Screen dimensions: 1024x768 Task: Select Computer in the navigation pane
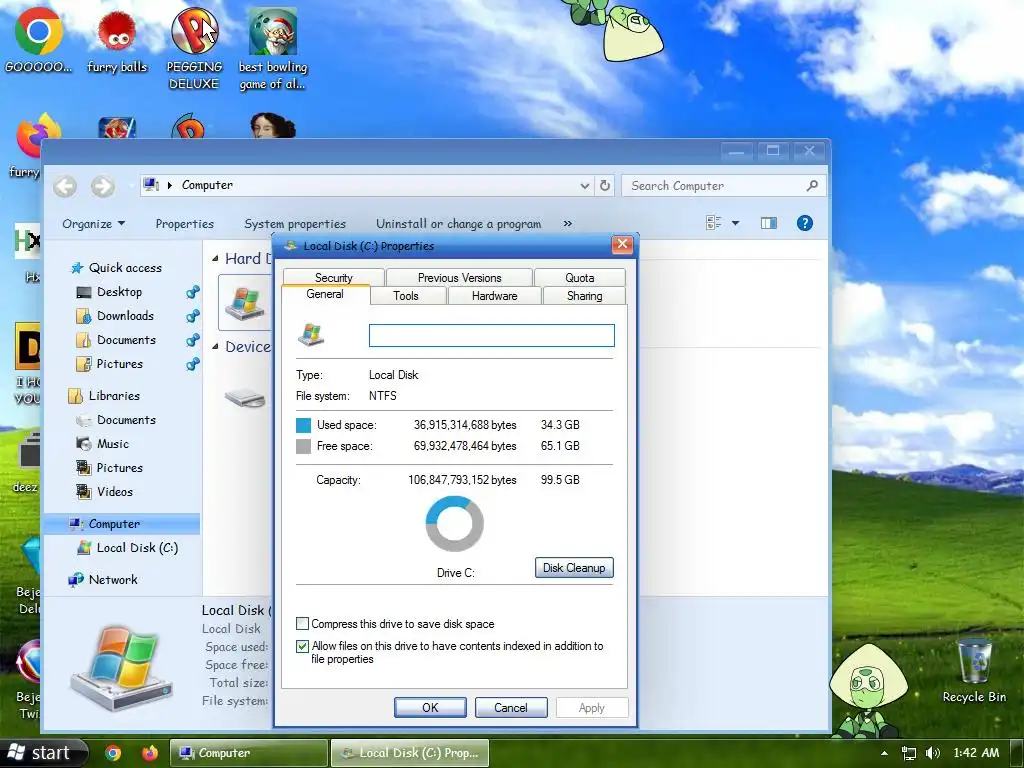click(x=121, y=524)
